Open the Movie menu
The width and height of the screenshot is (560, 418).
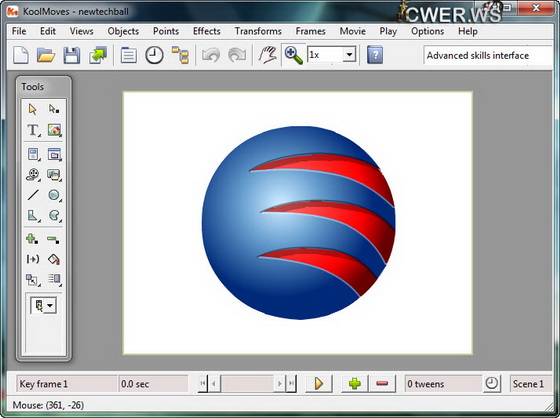pyautogui.click(x=352, y=31)
